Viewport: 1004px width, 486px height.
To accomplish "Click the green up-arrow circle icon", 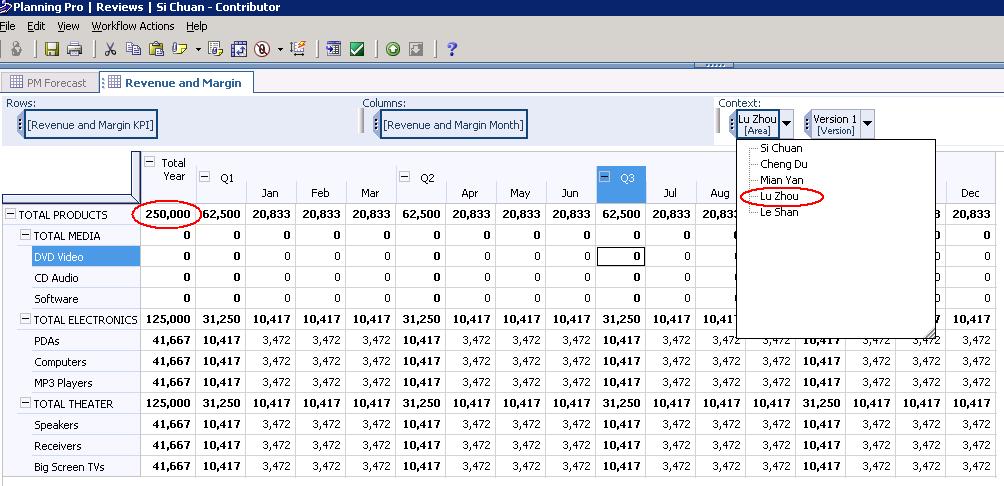I will pyautogui.click(x=393, y=49).
